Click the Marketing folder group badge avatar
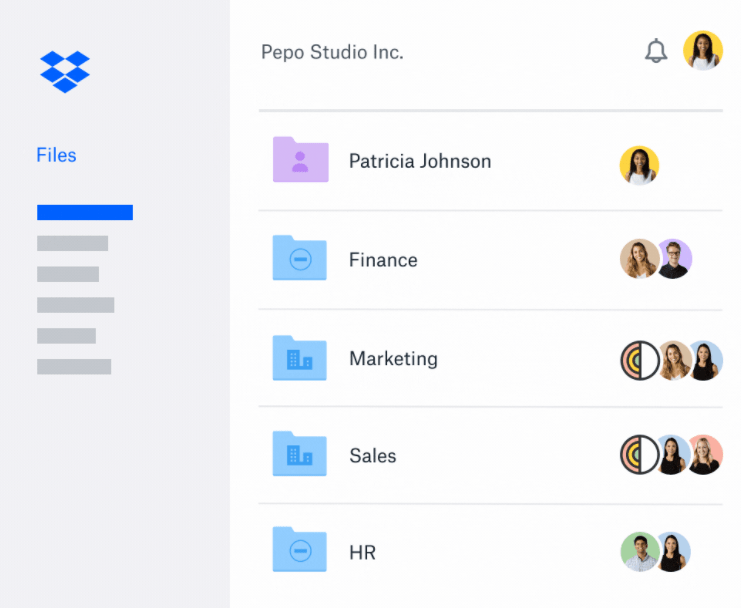741x608 pixels. pos(639,360)
